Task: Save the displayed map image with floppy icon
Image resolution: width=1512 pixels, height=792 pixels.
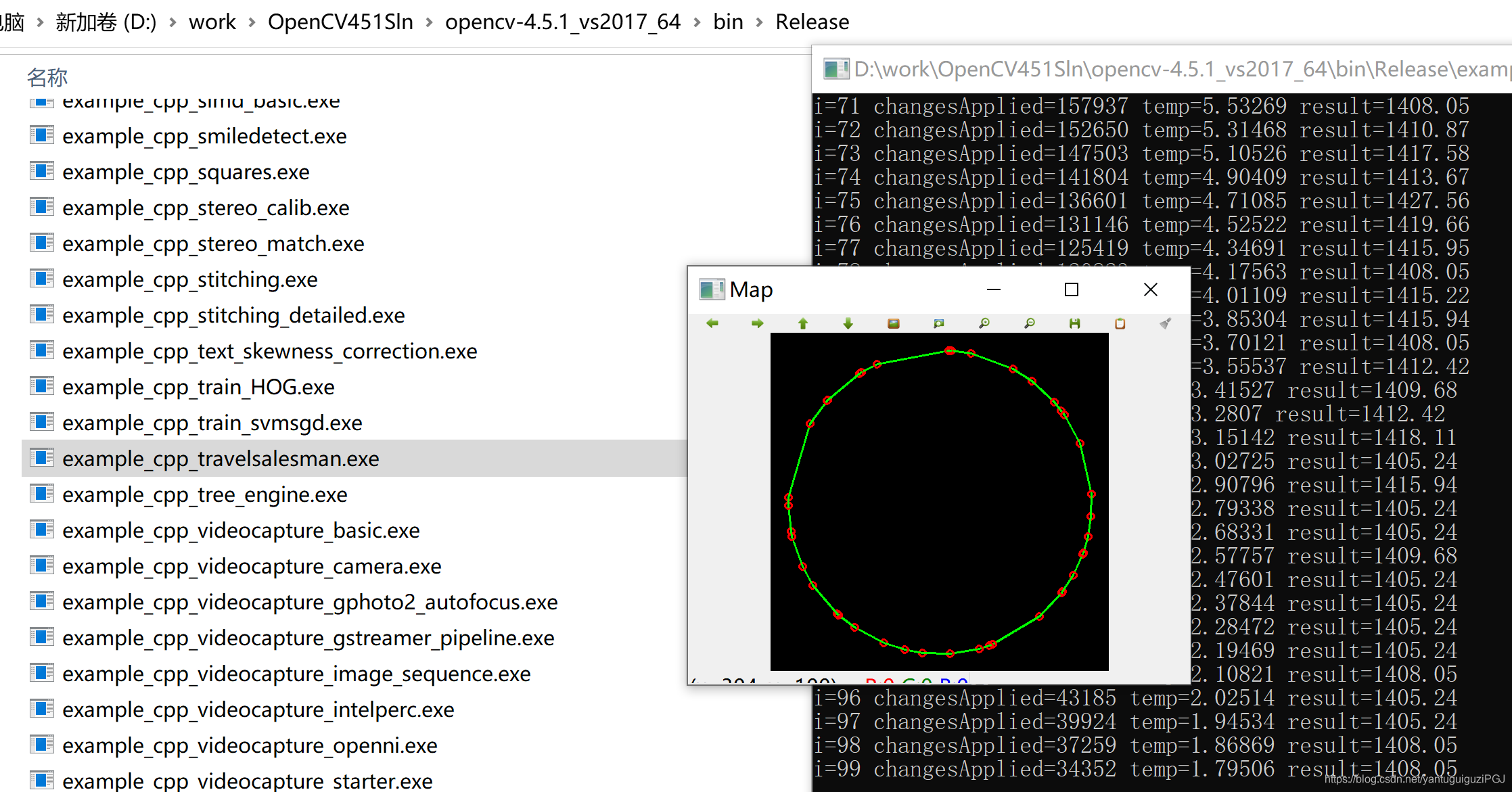Action: click(1074, 323)
